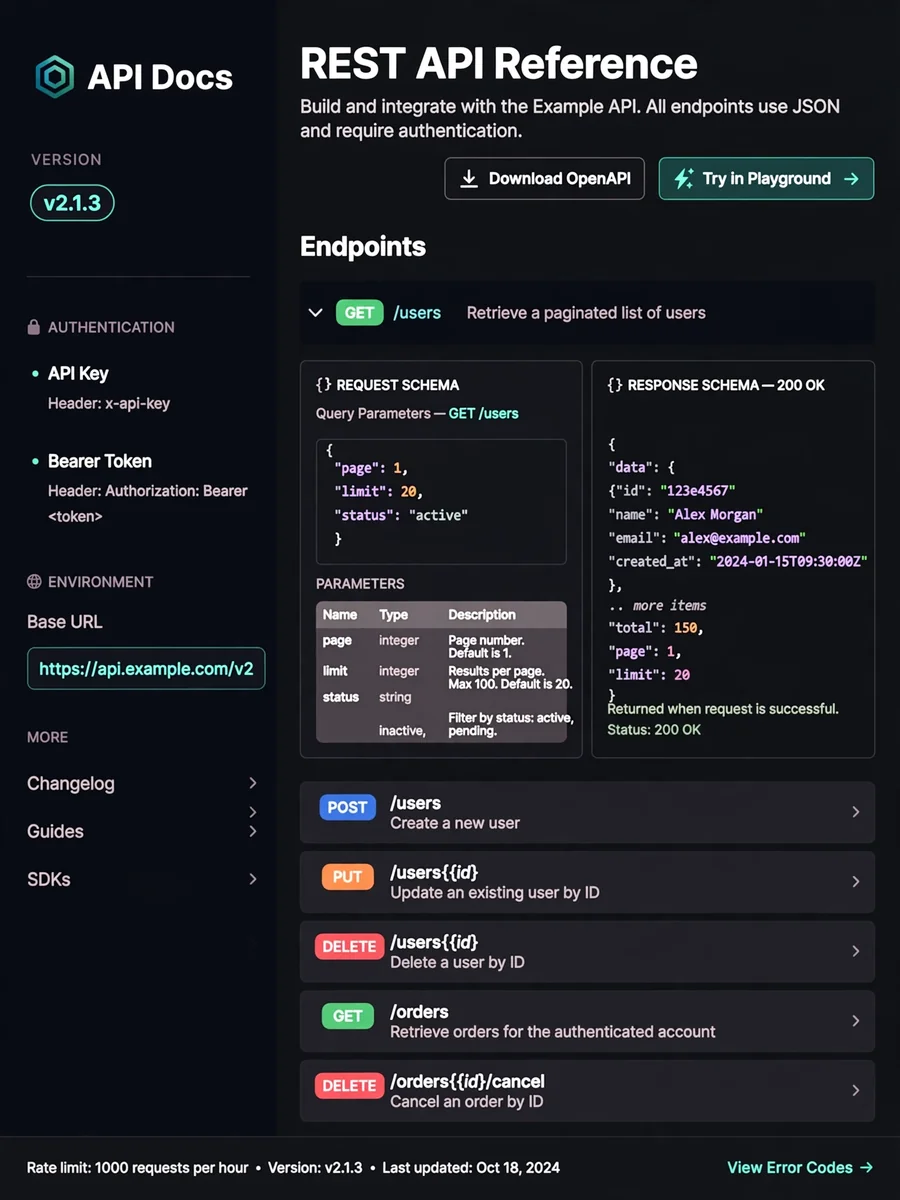This screenshot has height=1200, width=900.
Task: Click the 'Type' table column header
Action: pyautogui.click(x=394, y=615)
